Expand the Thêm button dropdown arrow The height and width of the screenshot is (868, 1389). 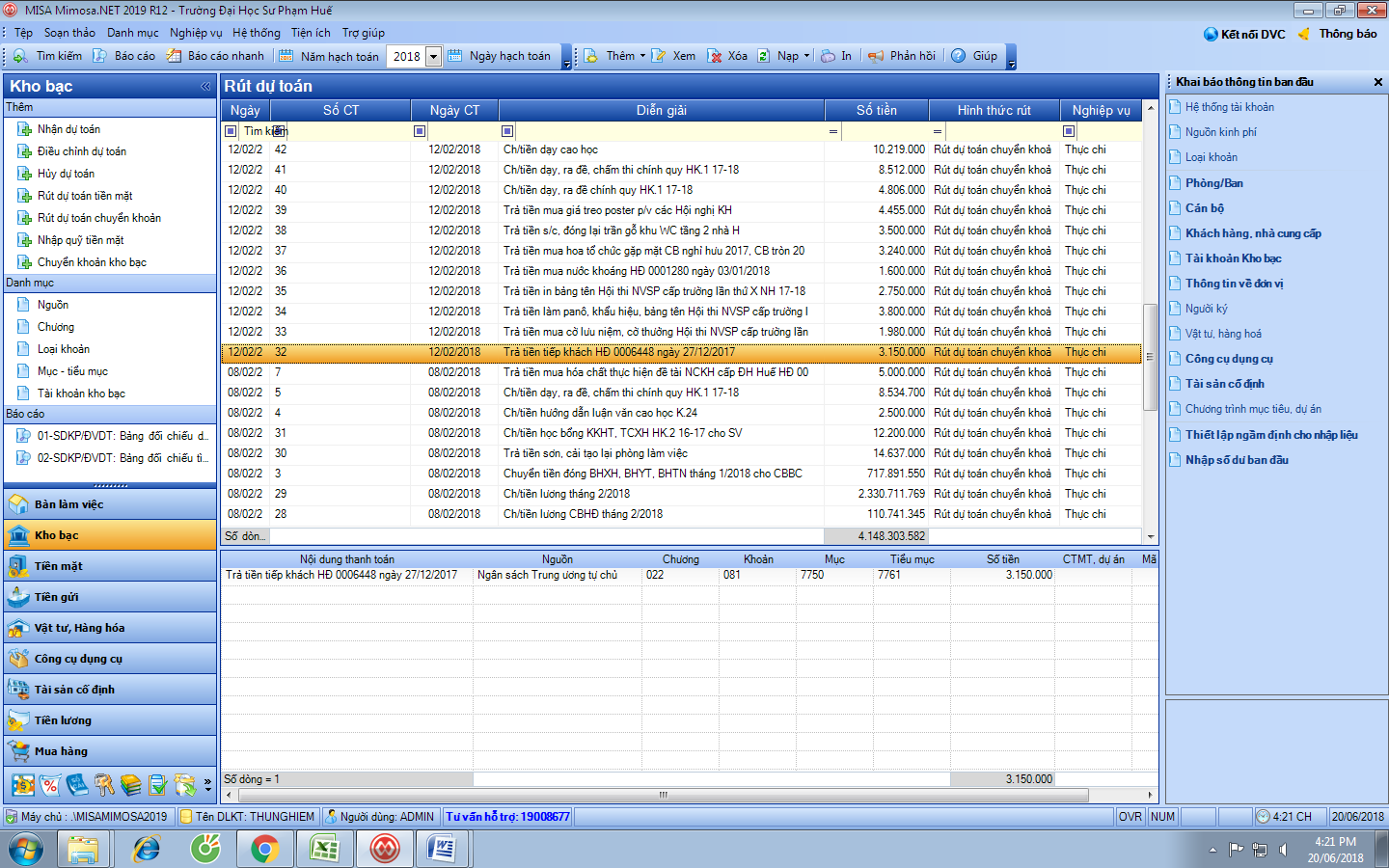click(643, 56)
